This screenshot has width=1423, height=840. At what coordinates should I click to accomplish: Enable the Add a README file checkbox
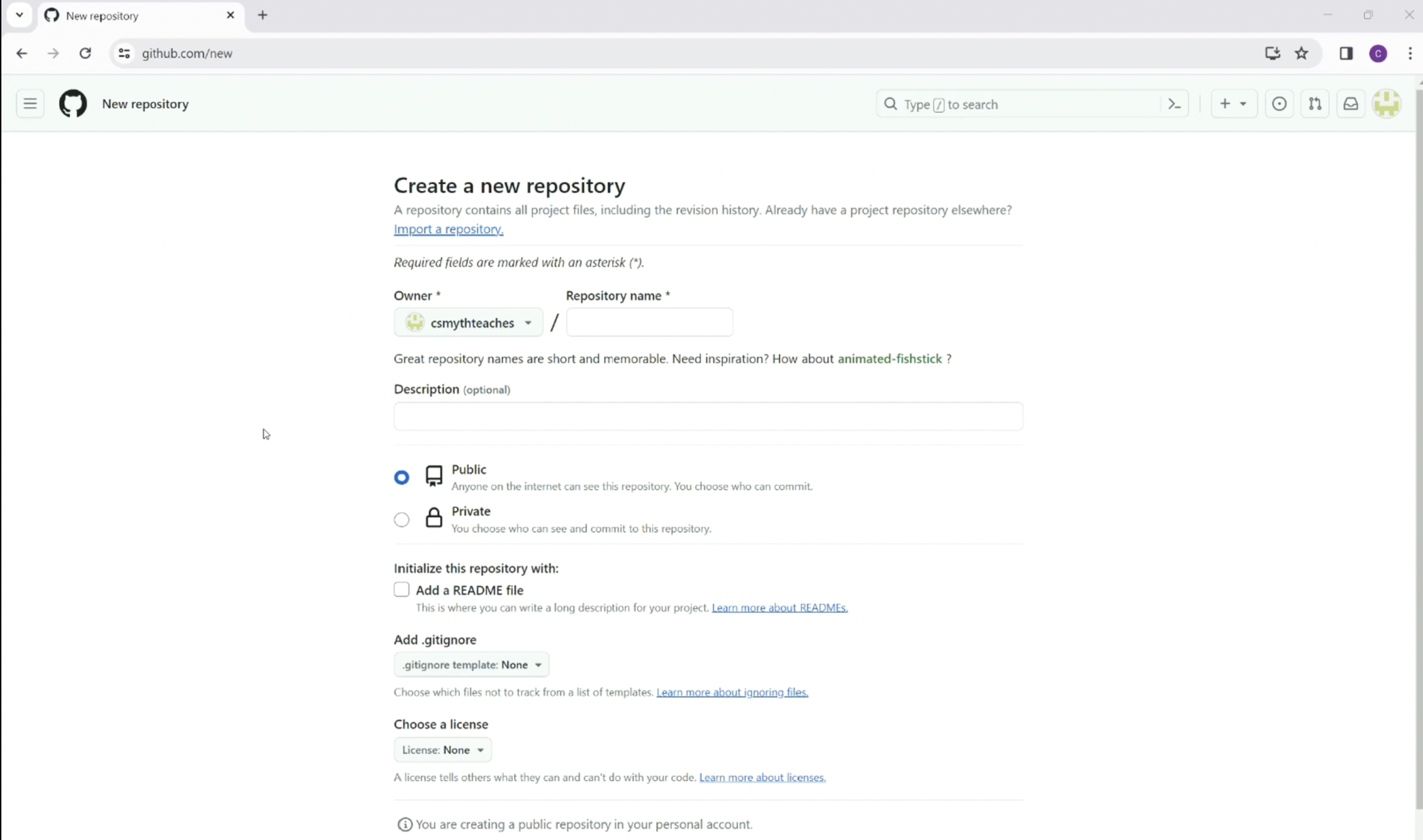pos(401,589)
